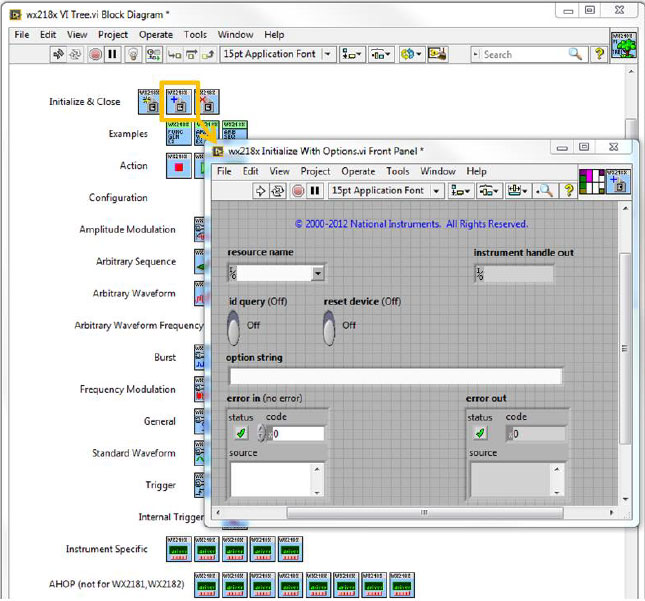Toggle error in status indicator
This screenshot has width=645, height=601.
[241, 433]
